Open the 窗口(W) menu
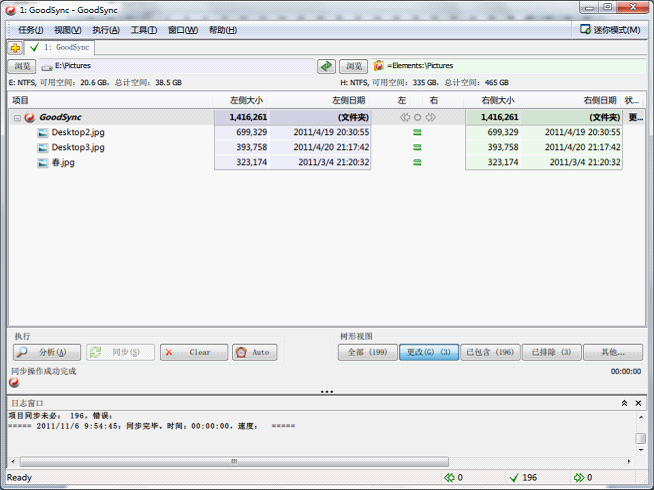The image size is (654, 490). coord(183,30)
